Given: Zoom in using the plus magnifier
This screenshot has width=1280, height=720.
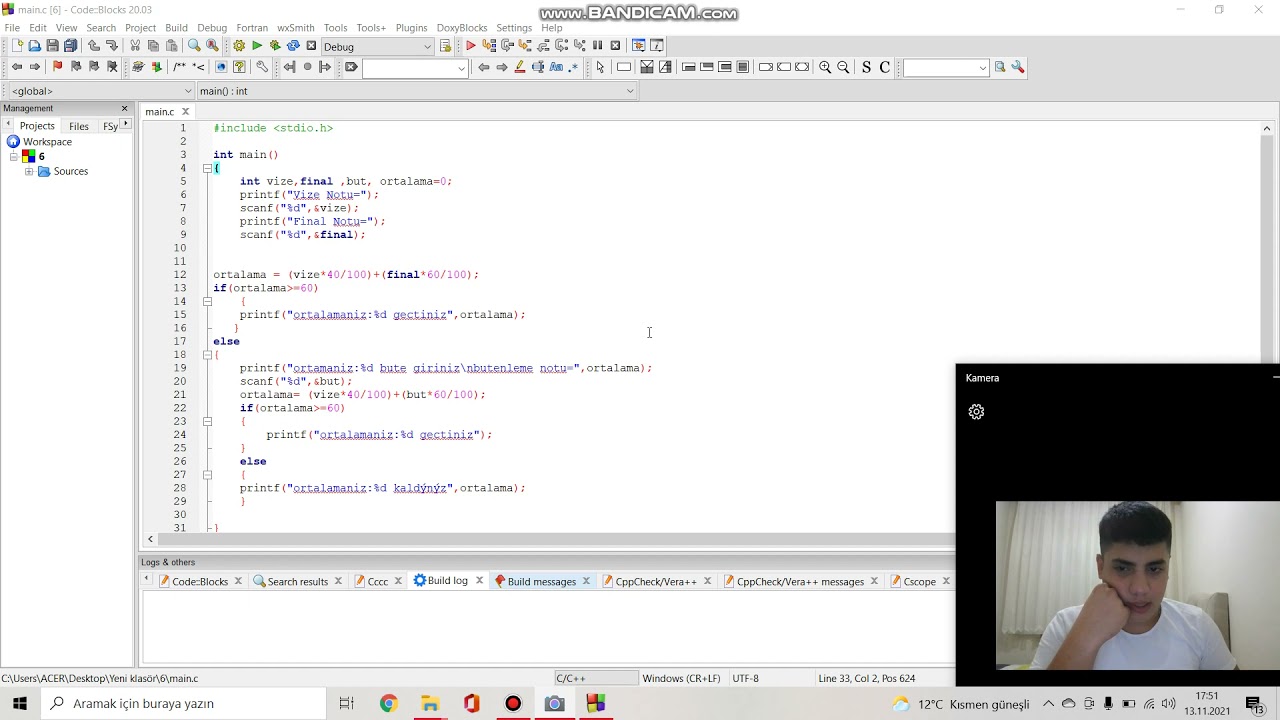Looking at the screenshot, I should [x=825, y=67].
